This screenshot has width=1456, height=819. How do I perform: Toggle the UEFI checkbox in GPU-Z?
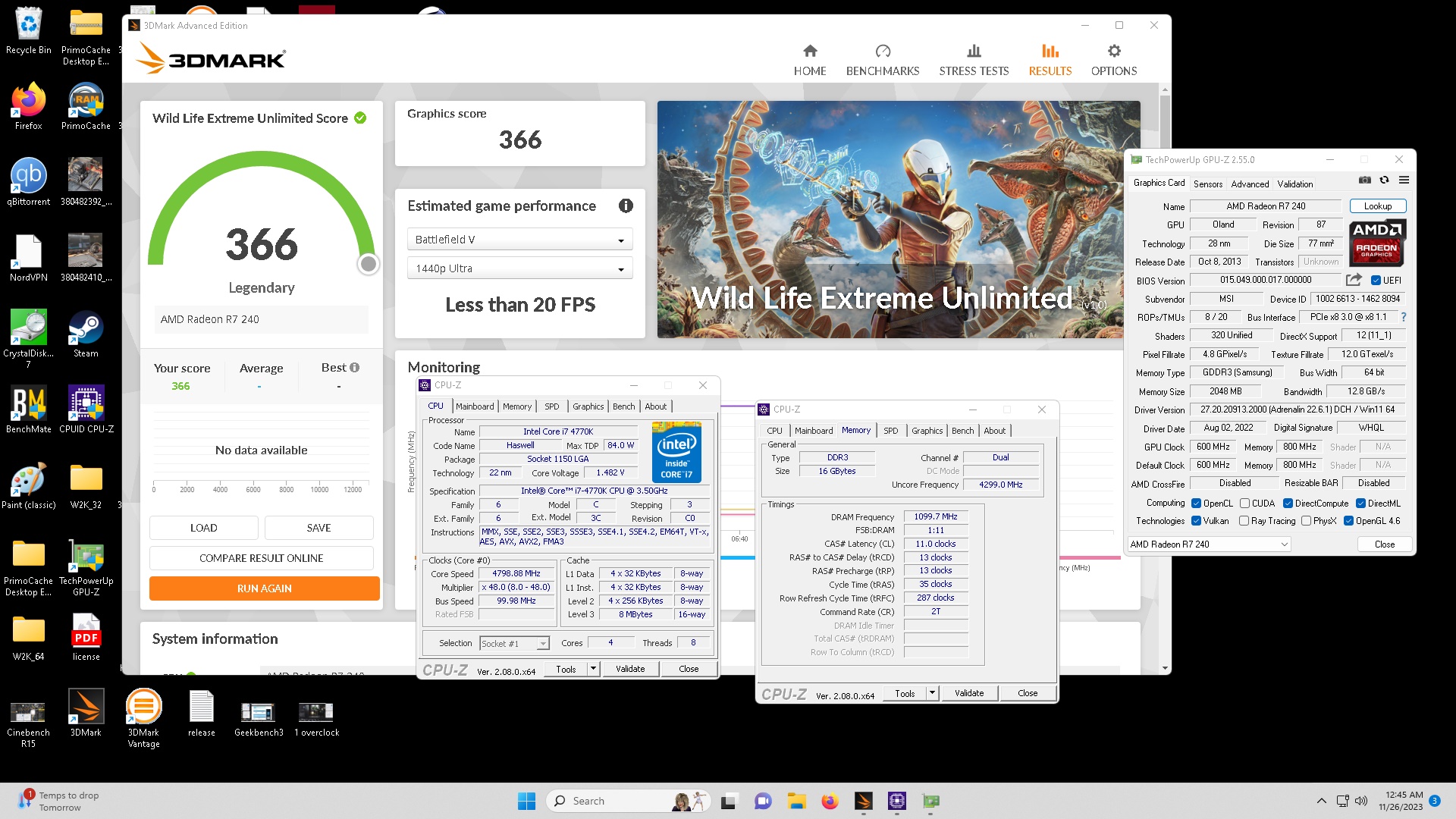click(1376, 281)
